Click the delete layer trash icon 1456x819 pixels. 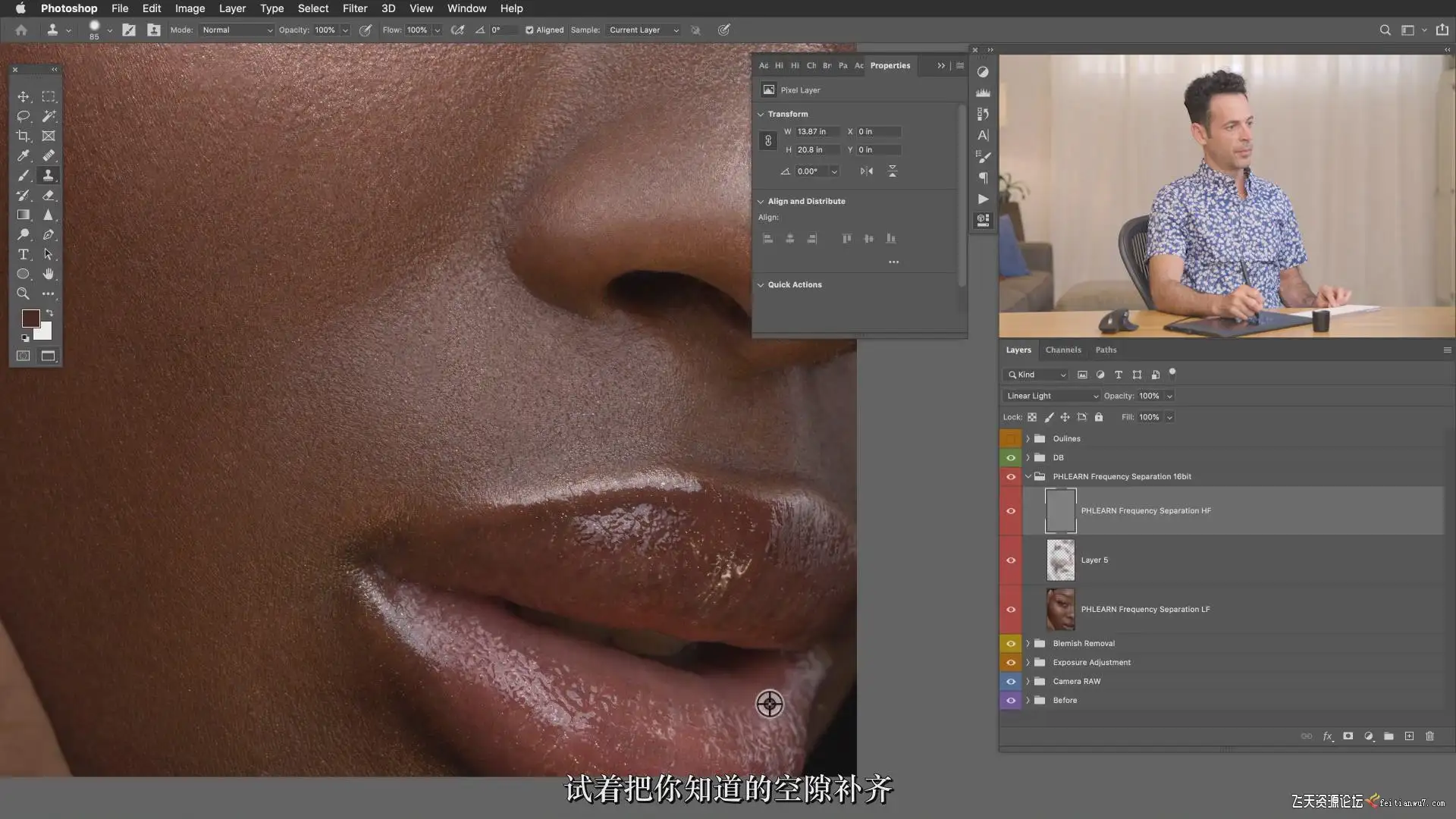(x=1429, y=736)
